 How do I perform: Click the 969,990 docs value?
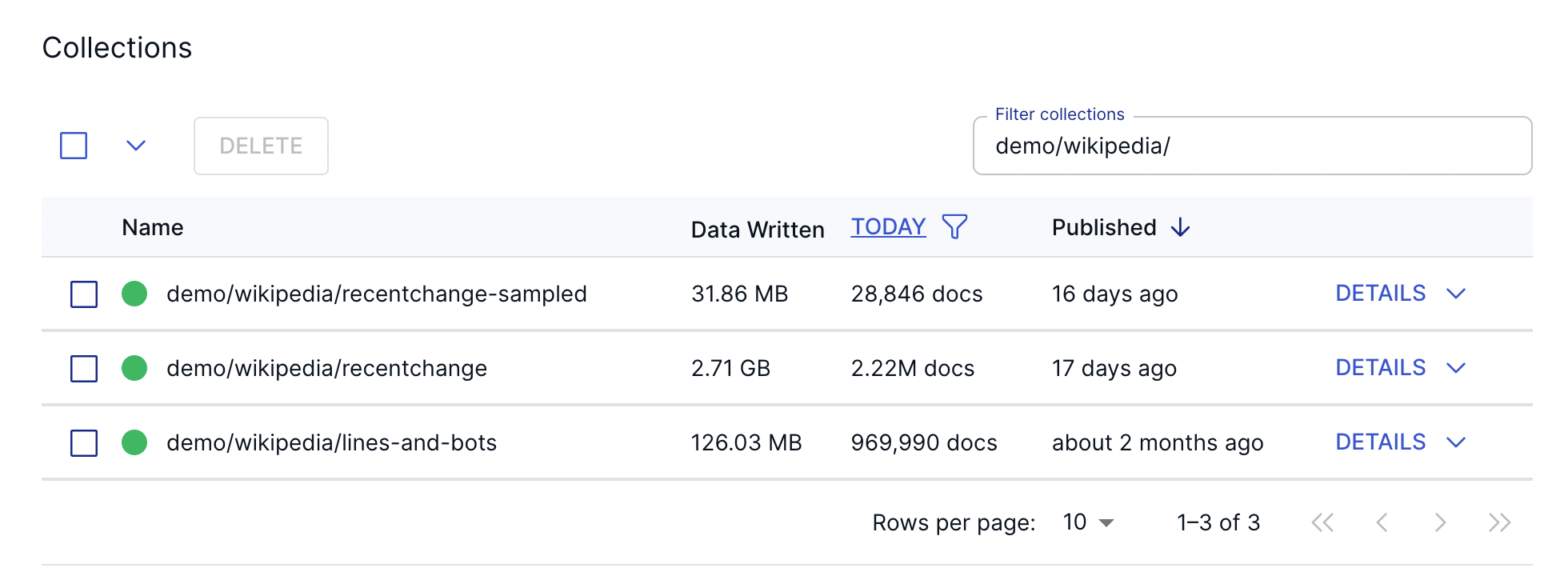pos(924,442)
